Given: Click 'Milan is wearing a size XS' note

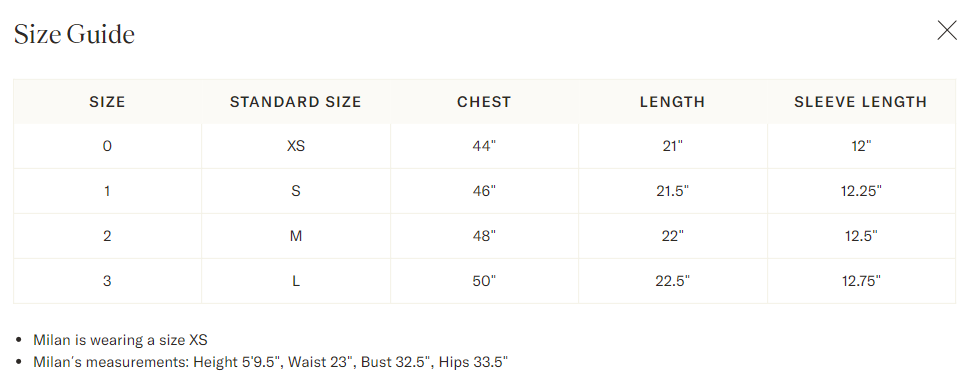Looking at the screenshot, I should 120,340.
